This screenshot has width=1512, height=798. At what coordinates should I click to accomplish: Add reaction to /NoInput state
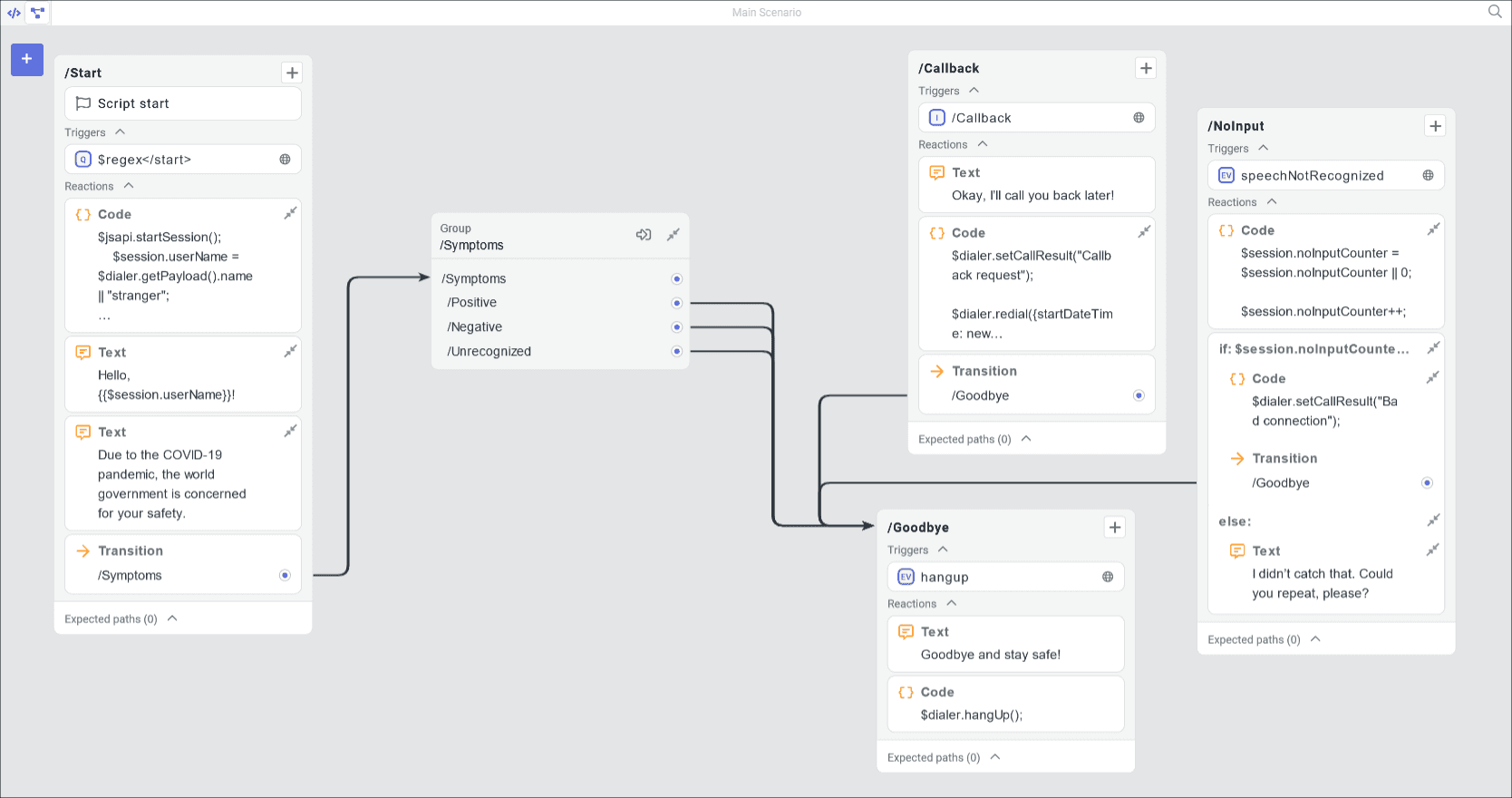(1435, 126)
